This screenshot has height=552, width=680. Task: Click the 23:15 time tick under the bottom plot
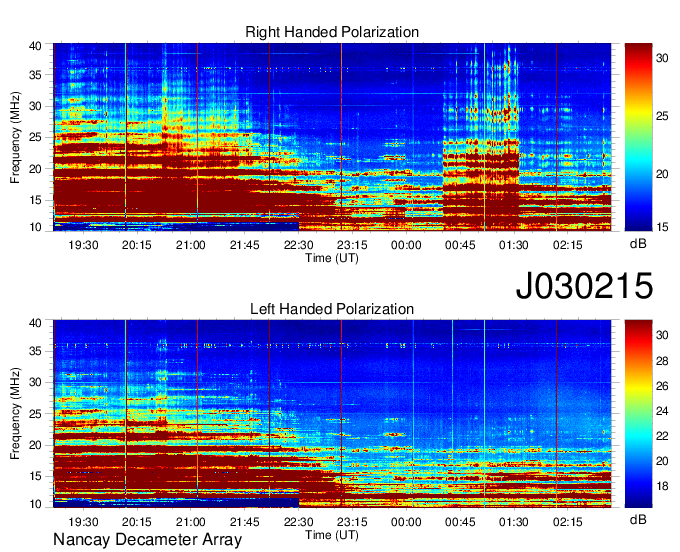pos(352,522)
